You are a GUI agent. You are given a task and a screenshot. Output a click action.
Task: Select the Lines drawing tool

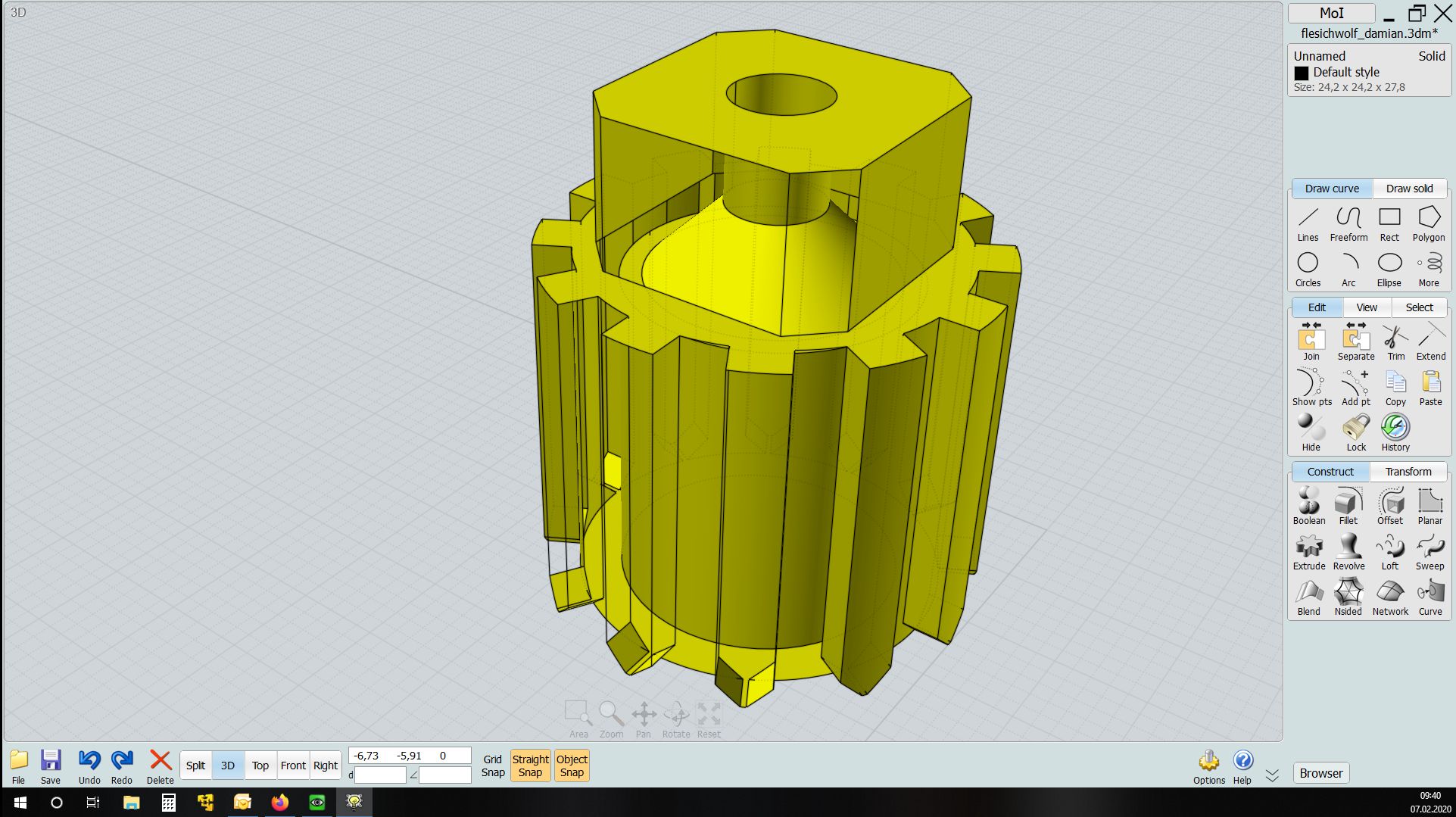click(1308, 223)
